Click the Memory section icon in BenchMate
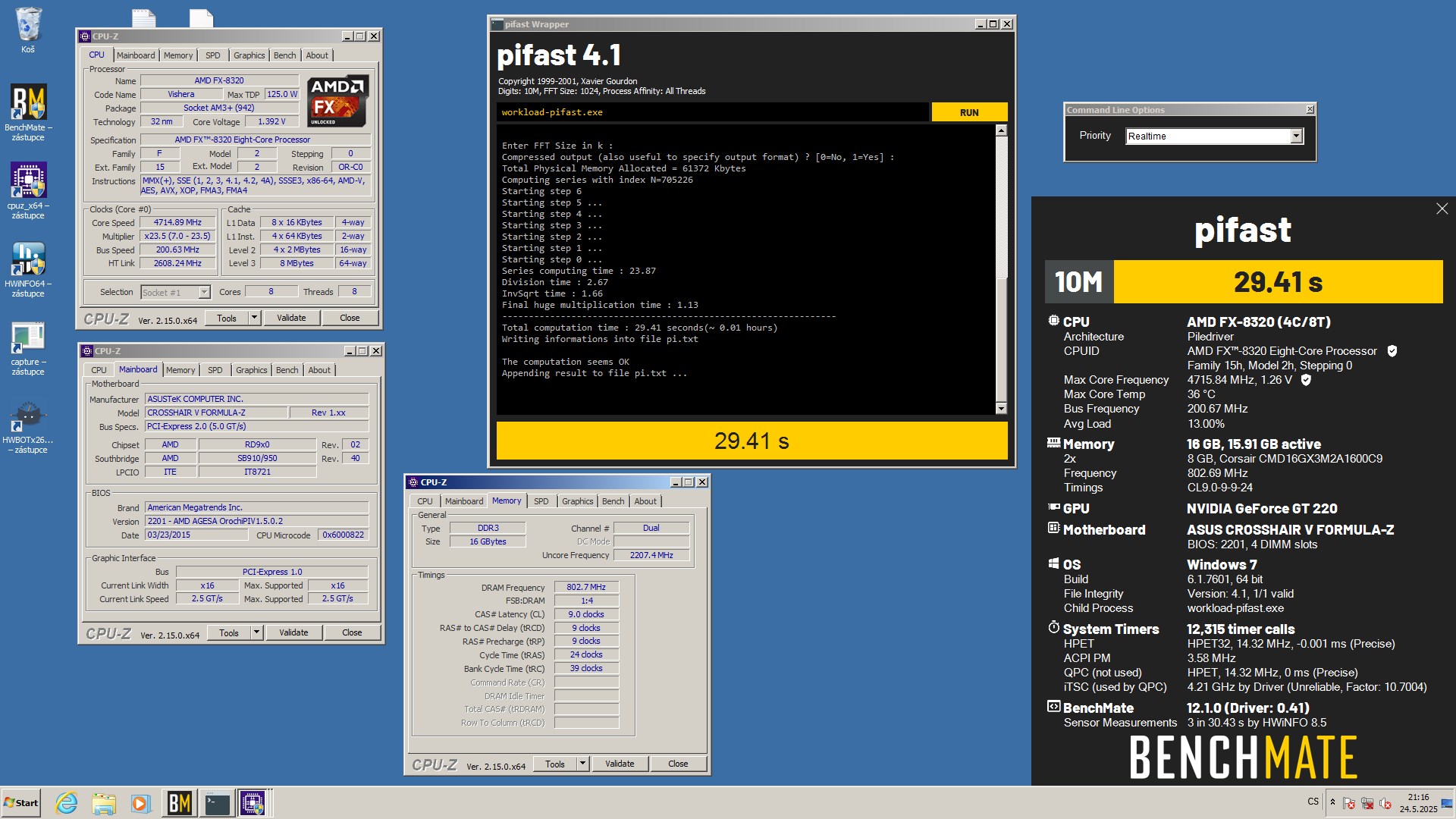This screenshot has width=1456, height=819. coord(1053,444)
